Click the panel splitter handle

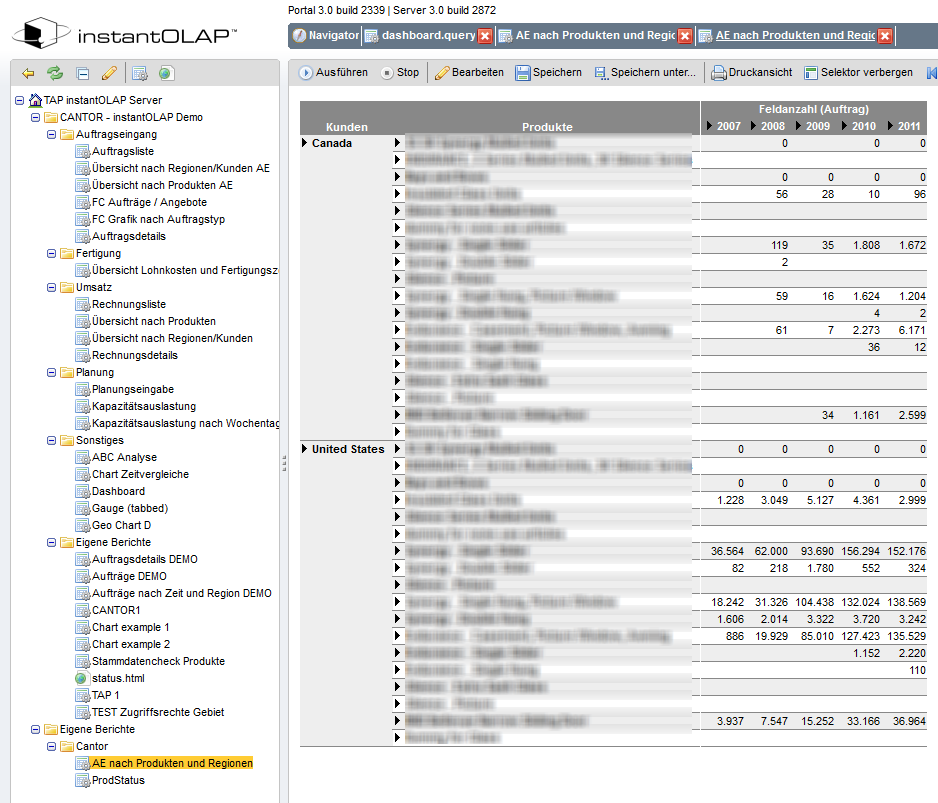[284, 463]
